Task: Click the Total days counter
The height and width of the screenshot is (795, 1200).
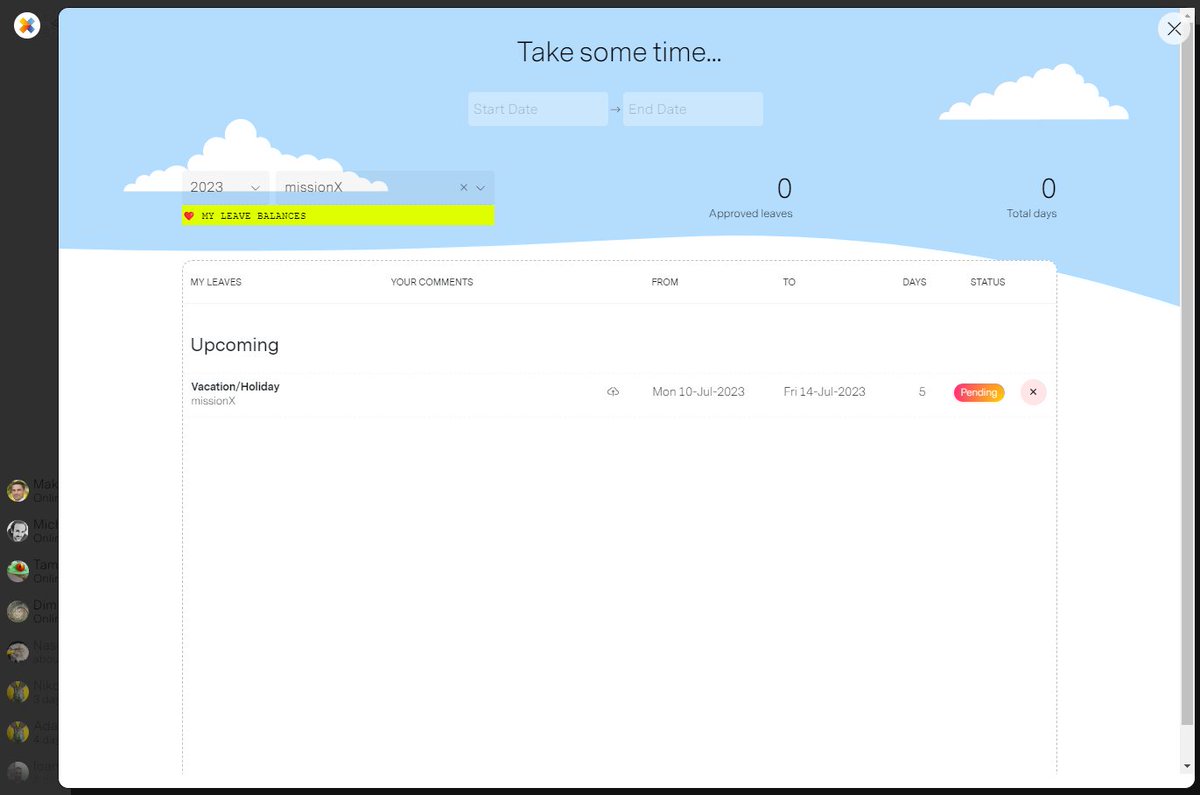Action: click(x=1032, y=197)
